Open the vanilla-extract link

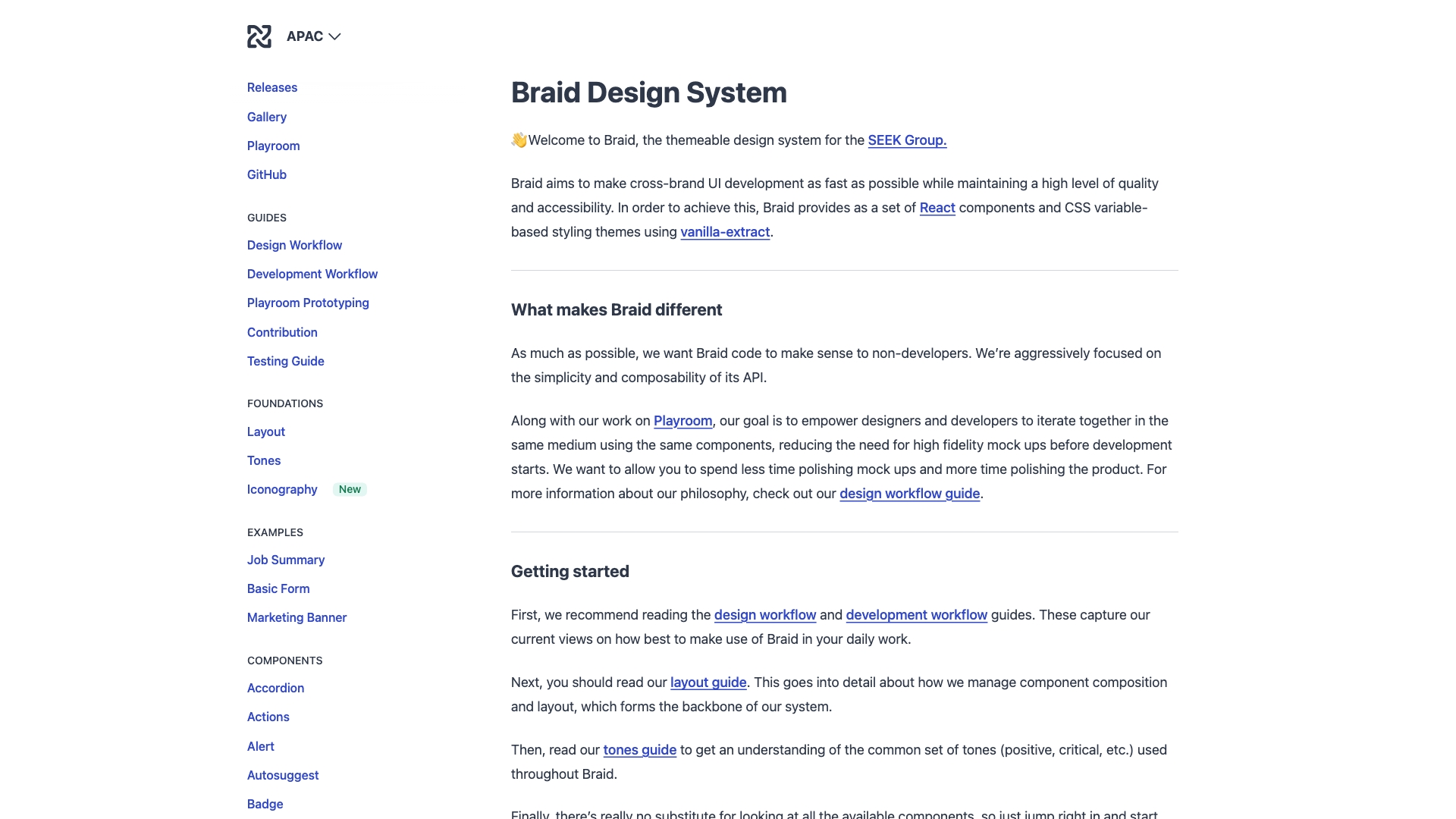click(725, 232)
